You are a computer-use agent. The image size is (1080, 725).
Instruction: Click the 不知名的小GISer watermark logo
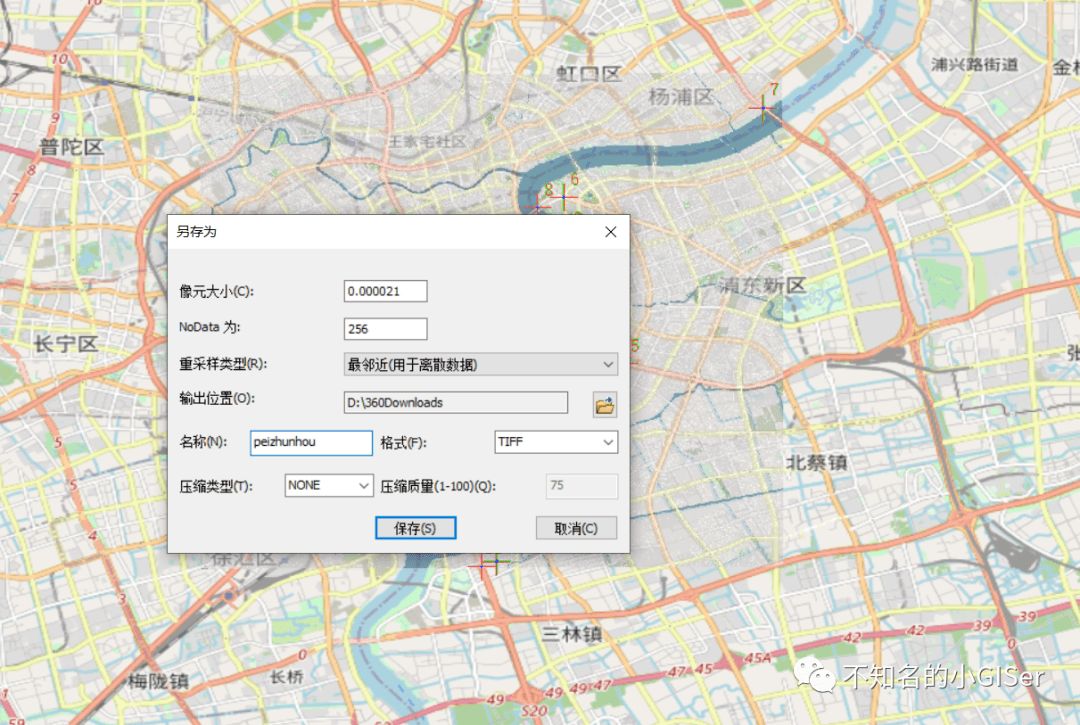pyautogui.click(x=819, y=677)
